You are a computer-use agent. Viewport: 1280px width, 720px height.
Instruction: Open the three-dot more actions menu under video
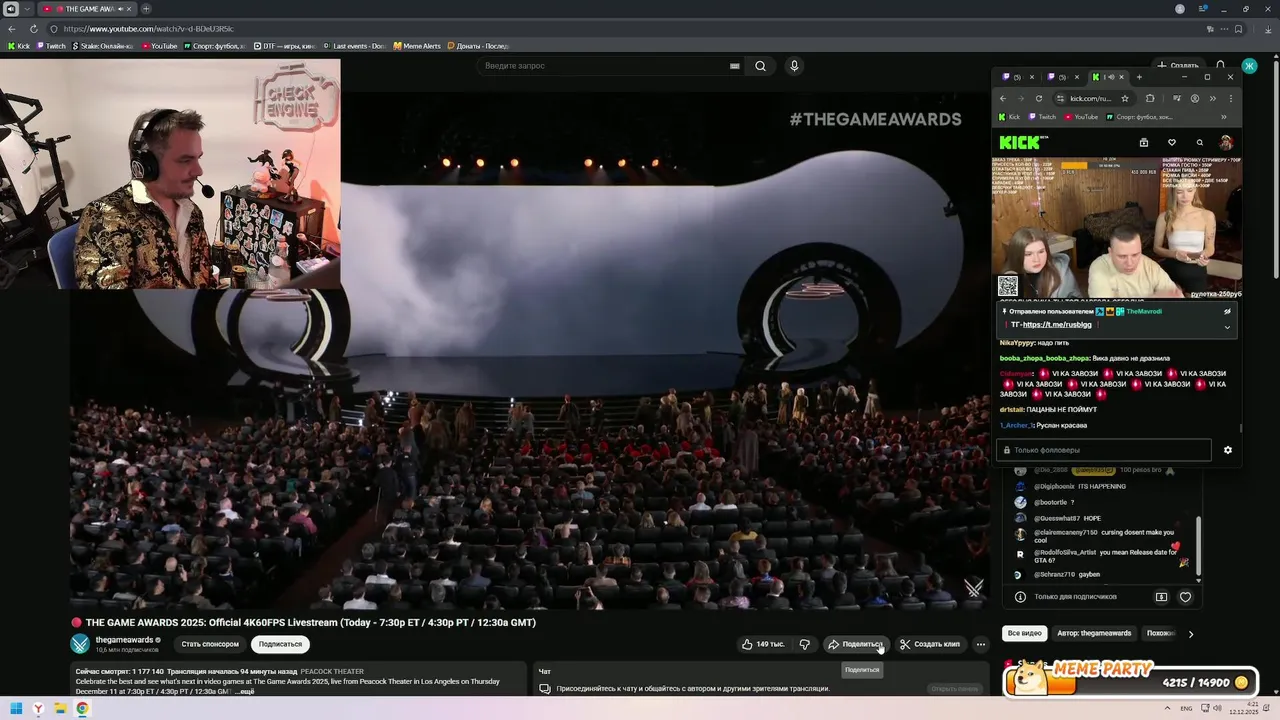point(981,644)
